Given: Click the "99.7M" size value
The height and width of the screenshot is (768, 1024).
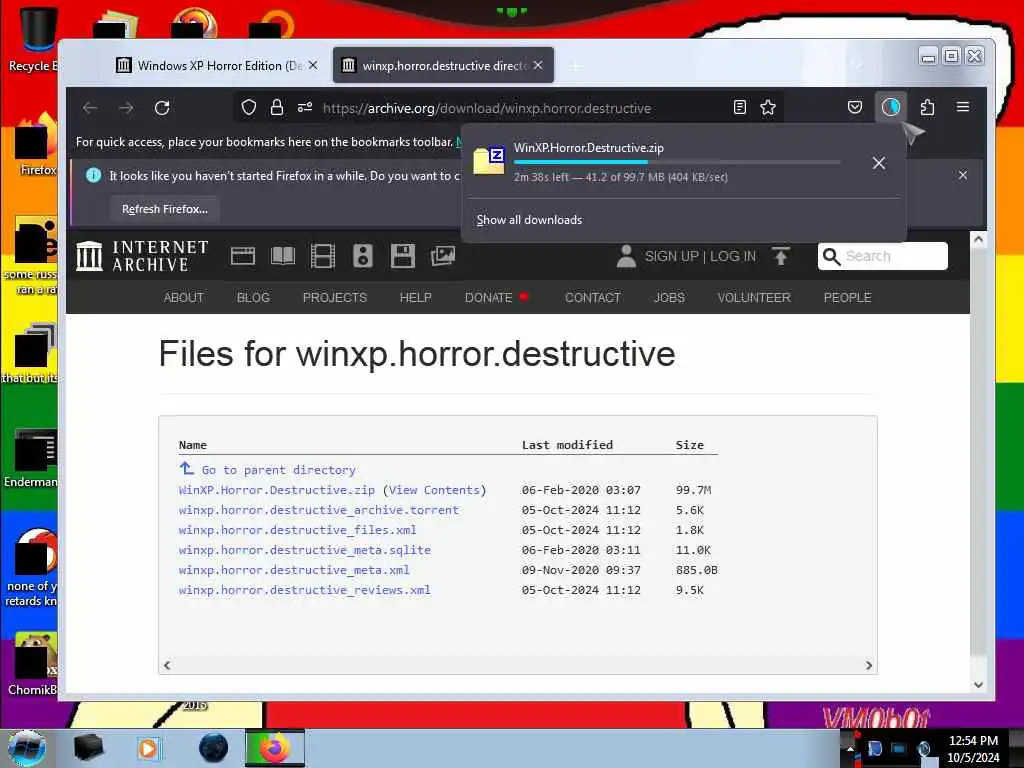Looking at the screenshot, I should pos(693,490).
